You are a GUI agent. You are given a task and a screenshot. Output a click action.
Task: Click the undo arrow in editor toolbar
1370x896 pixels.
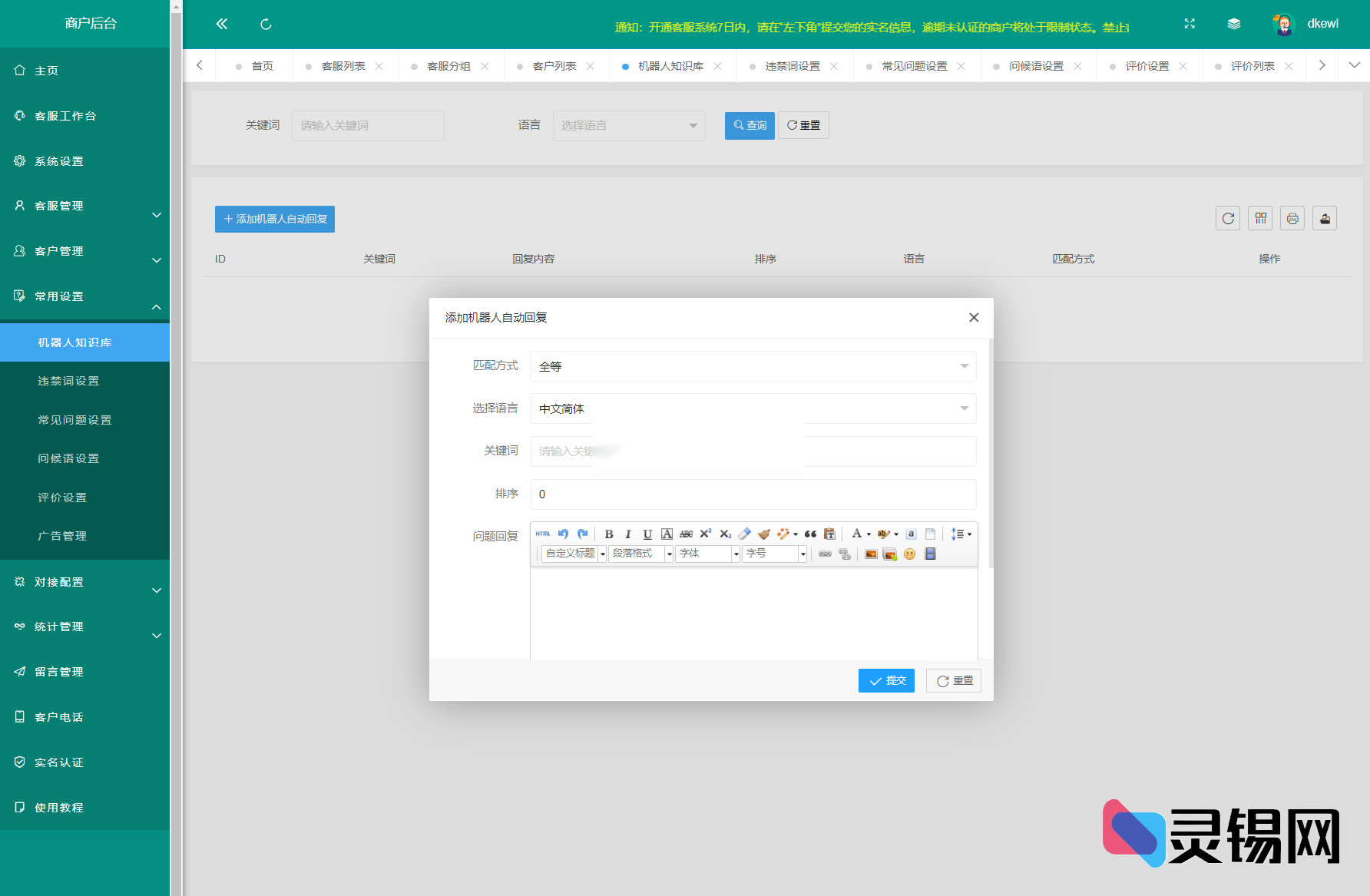click(563, 534)
